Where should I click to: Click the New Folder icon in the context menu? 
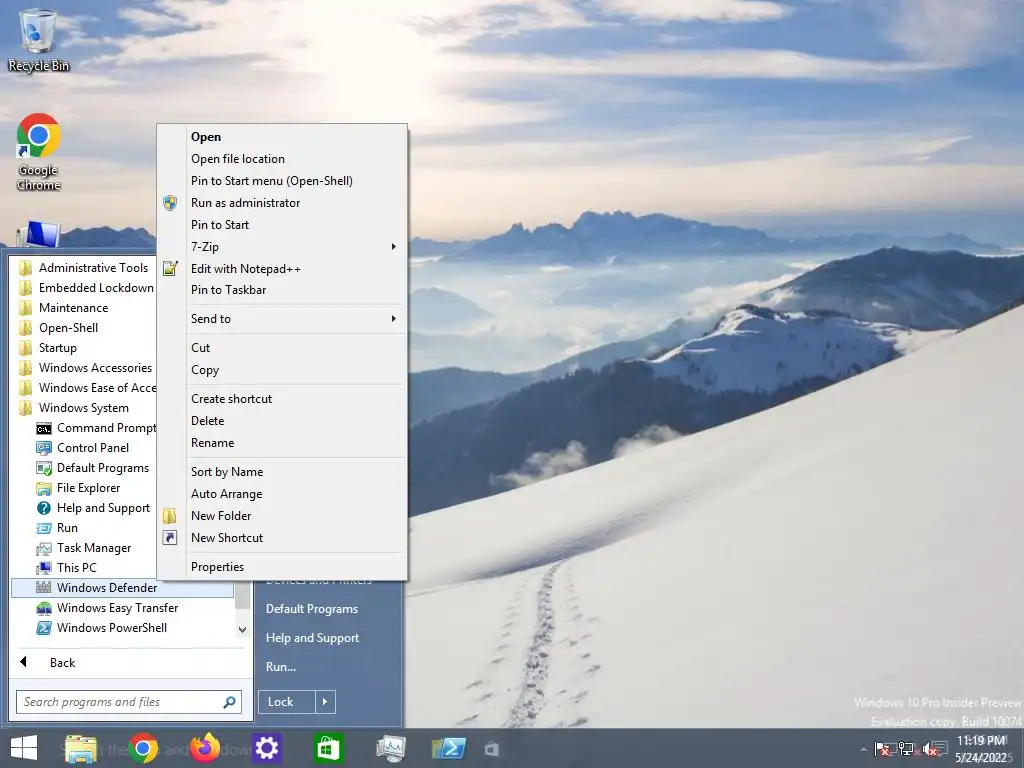coord(170,516)
